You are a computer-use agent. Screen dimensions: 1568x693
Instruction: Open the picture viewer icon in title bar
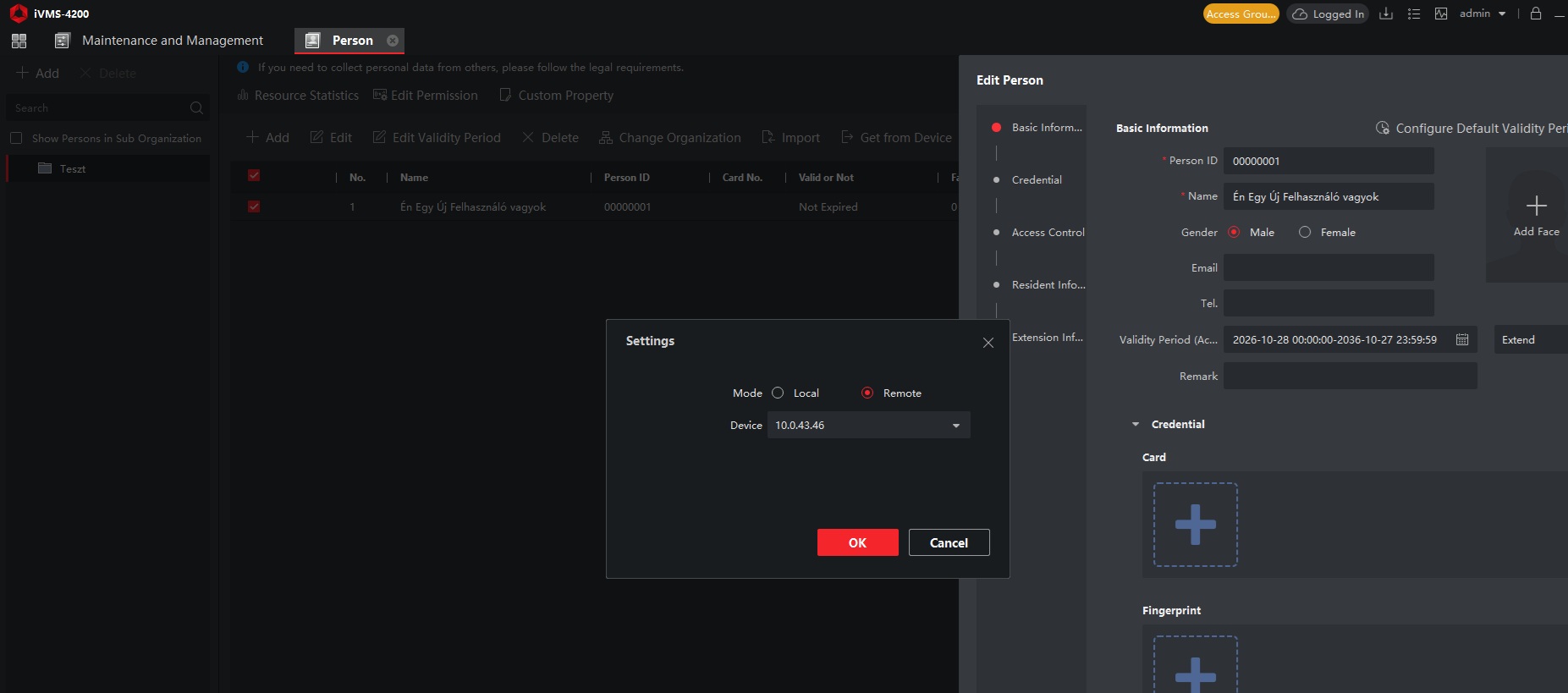(1441, 14)
